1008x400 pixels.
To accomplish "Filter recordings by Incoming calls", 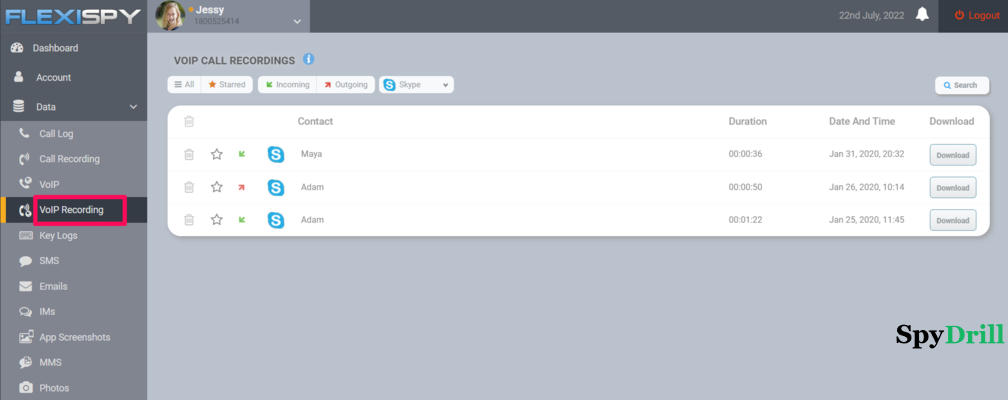I will [287, 85].
